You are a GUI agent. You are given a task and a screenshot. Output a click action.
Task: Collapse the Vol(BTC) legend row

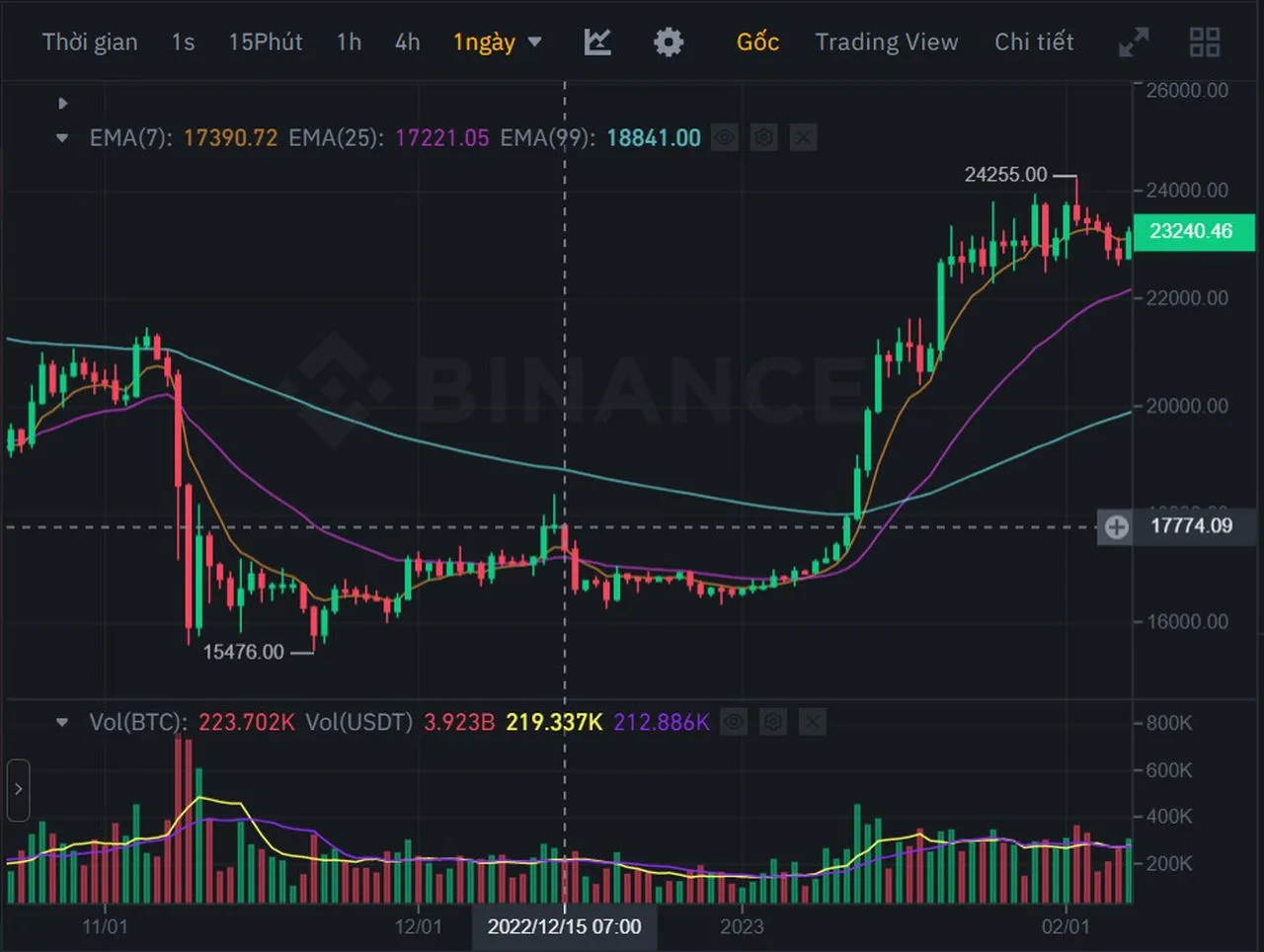click(62, 723)
